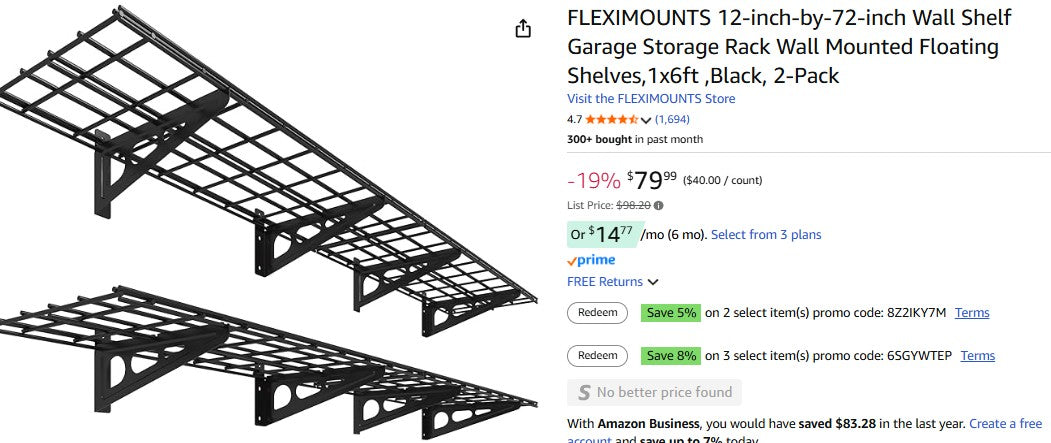The height and width of the screenshot is (443, 1051).
Task: Click the 4.7 rating number
Action: (575, 120)
